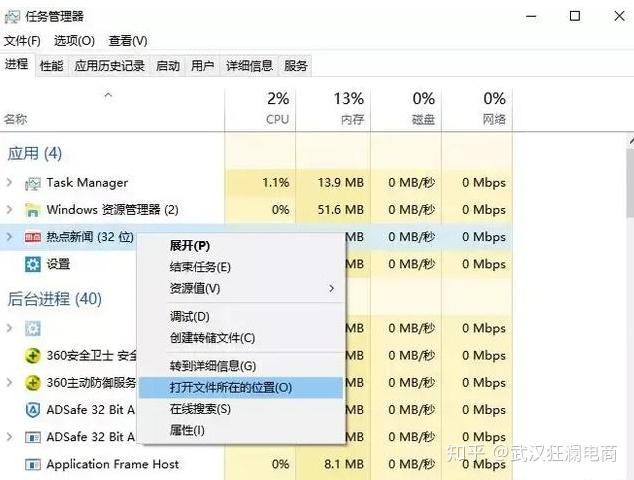Viewport: 634px width, 480px height.
Task: Switch to the 详细信息 tab
Action: [249, 66]
